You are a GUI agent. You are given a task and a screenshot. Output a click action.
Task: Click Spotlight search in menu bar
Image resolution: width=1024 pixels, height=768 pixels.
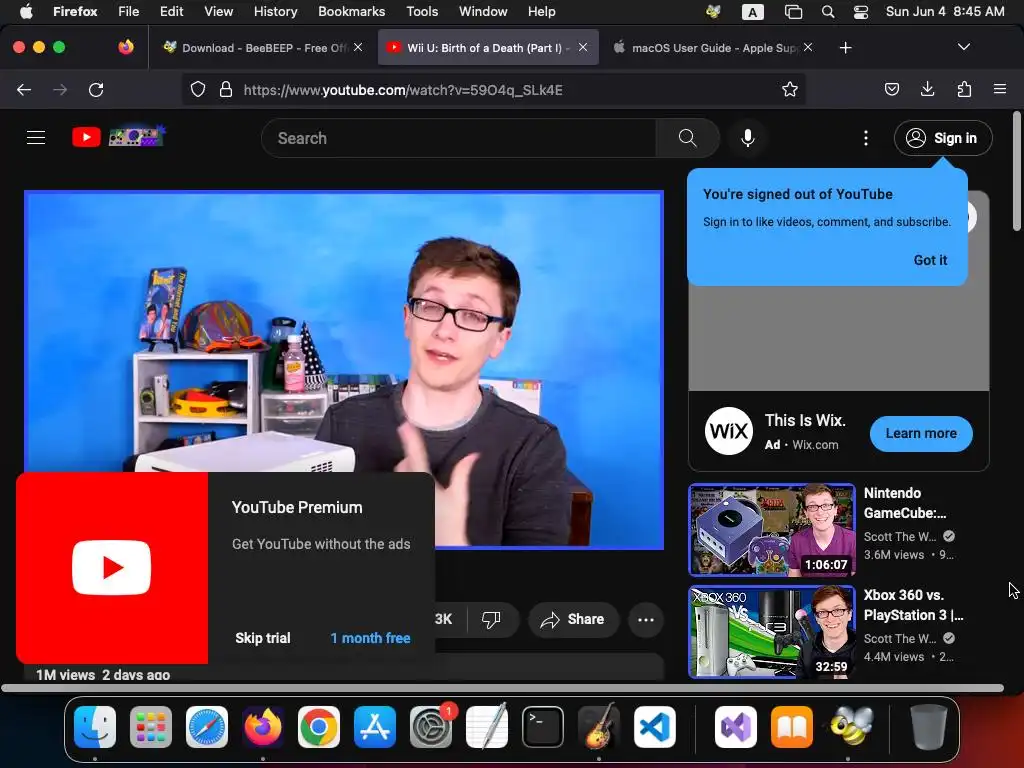point(828,12)
